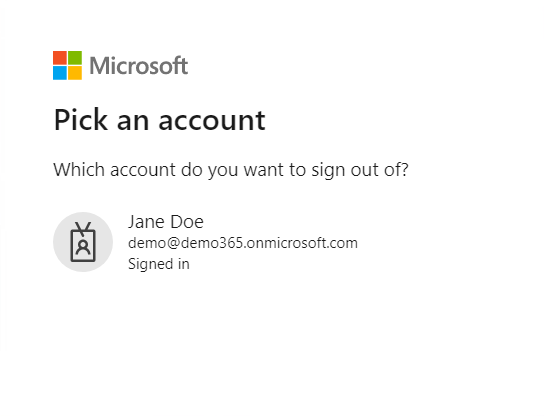Image resolution: width=544 pixels, height=416 pixels.
Task: Click the Jane Doe badge avatar icon
Action: point(83,242)
